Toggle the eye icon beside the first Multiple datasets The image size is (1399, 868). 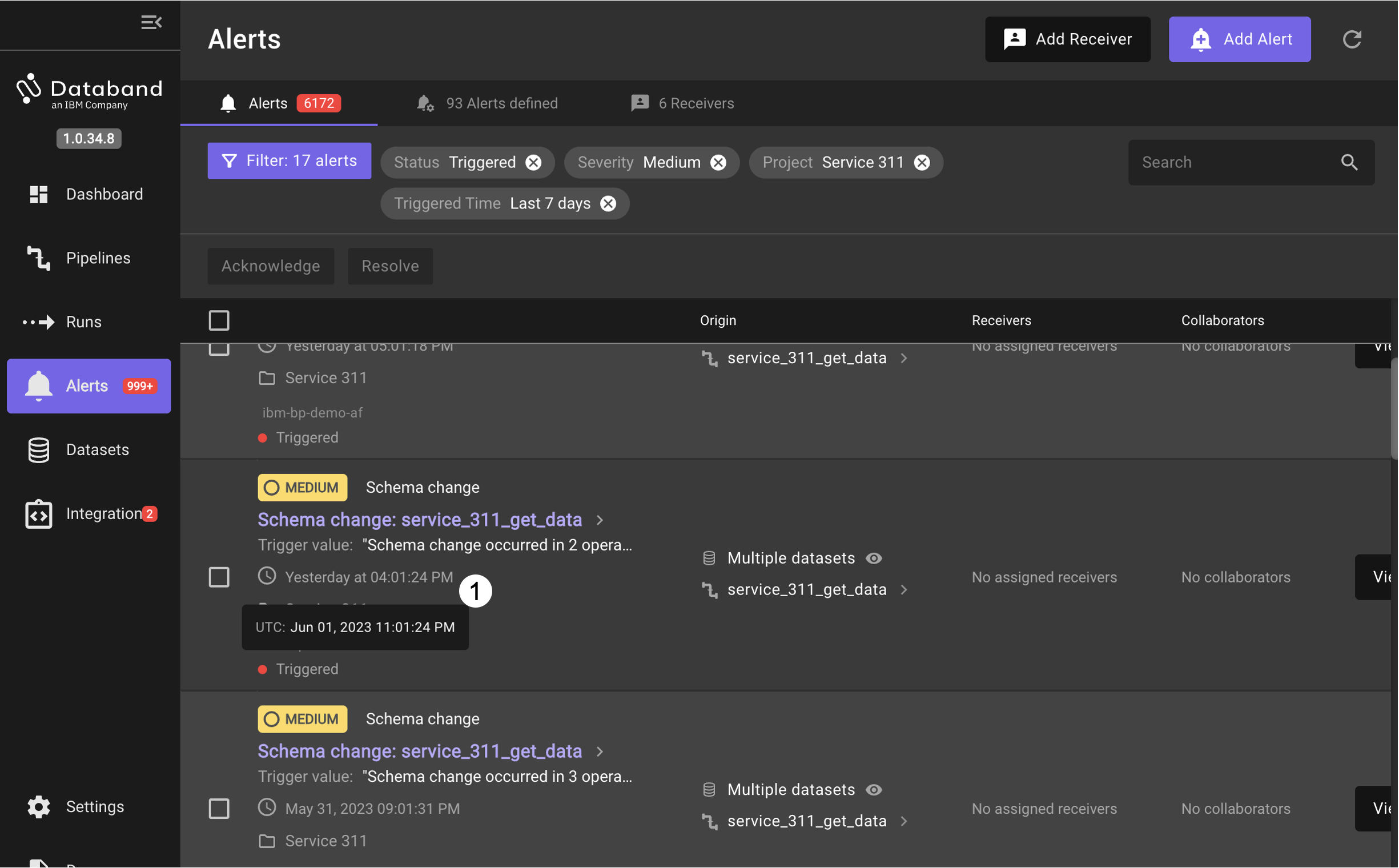(x=873, y=558)
